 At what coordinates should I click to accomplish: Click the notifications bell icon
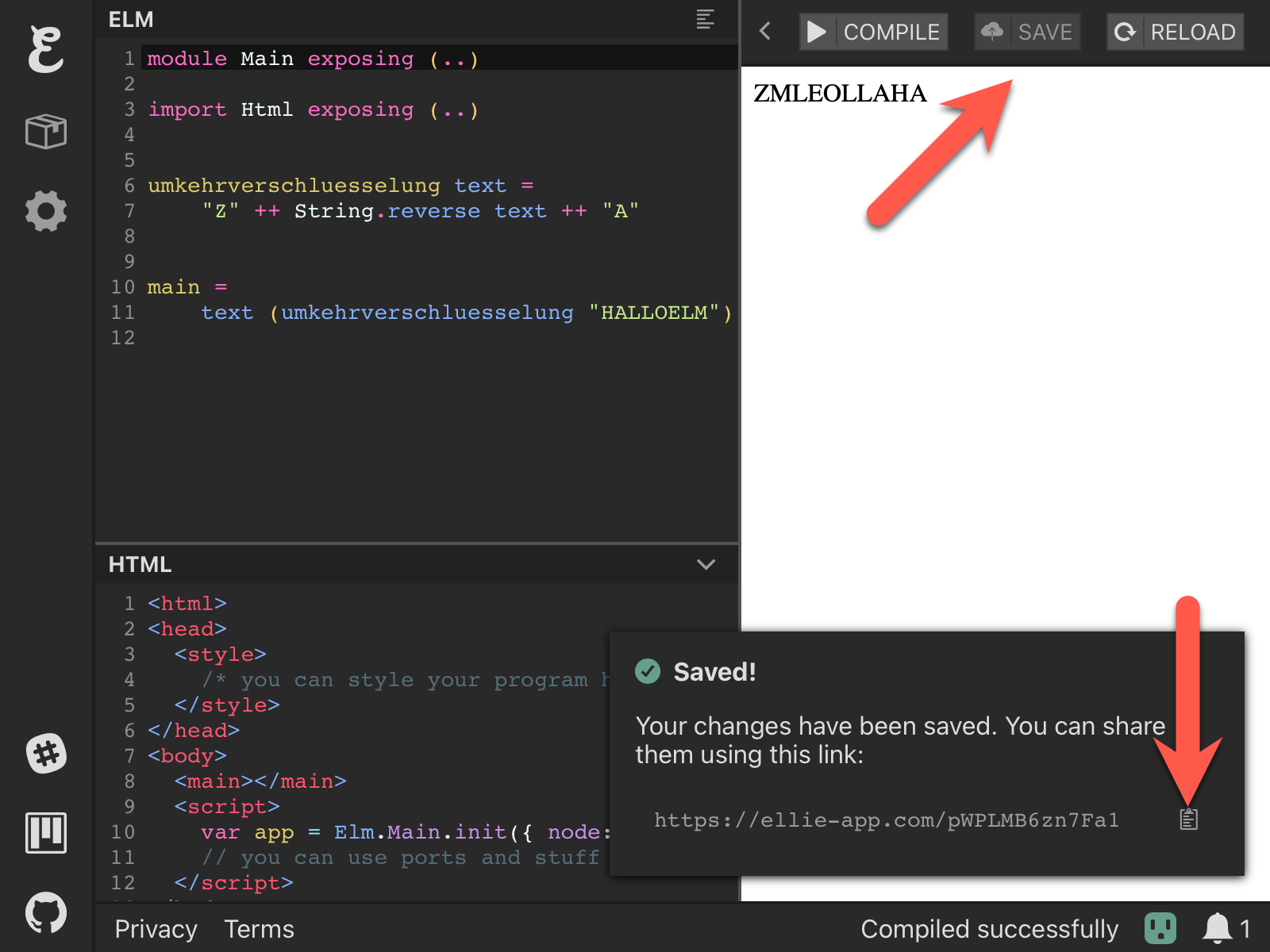tap(1217, 928)
